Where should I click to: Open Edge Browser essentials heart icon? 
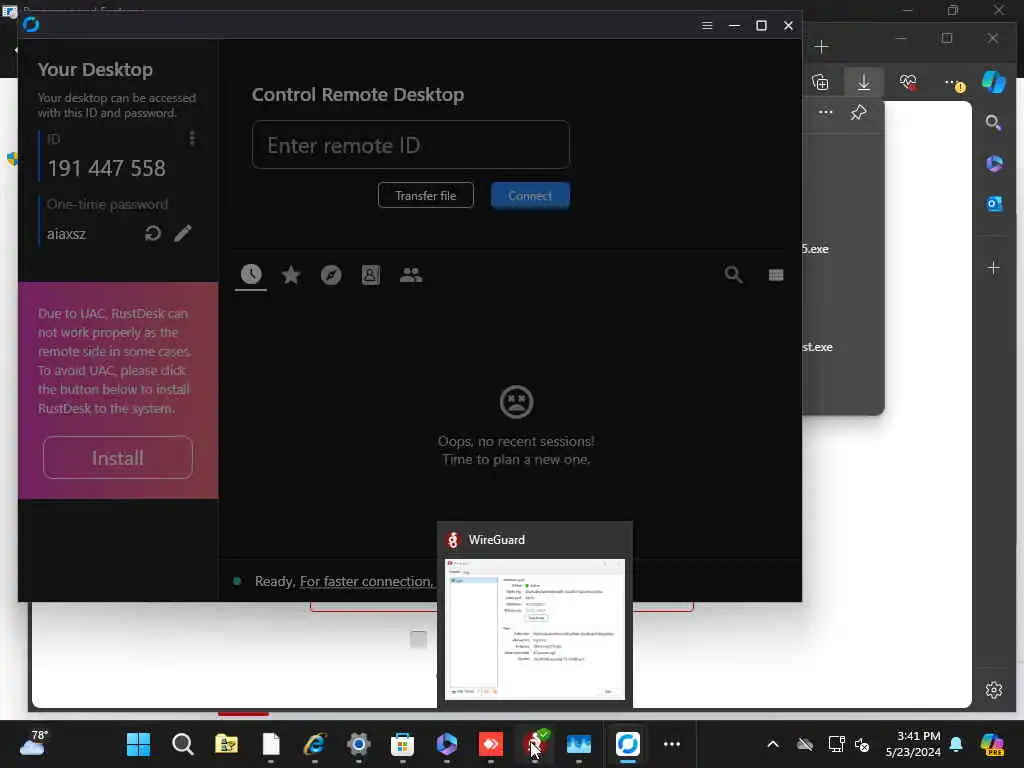point(908,82)
